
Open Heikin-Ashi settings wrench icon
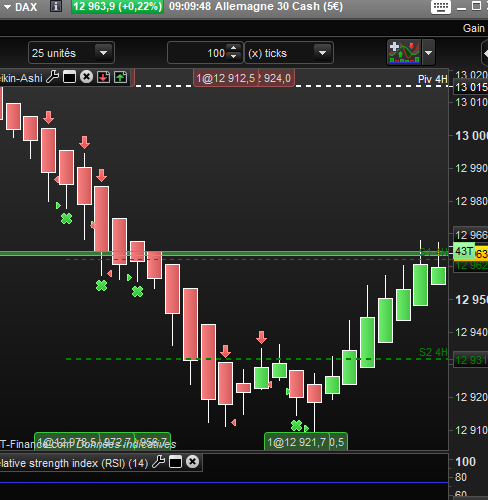tap(52, 77)
